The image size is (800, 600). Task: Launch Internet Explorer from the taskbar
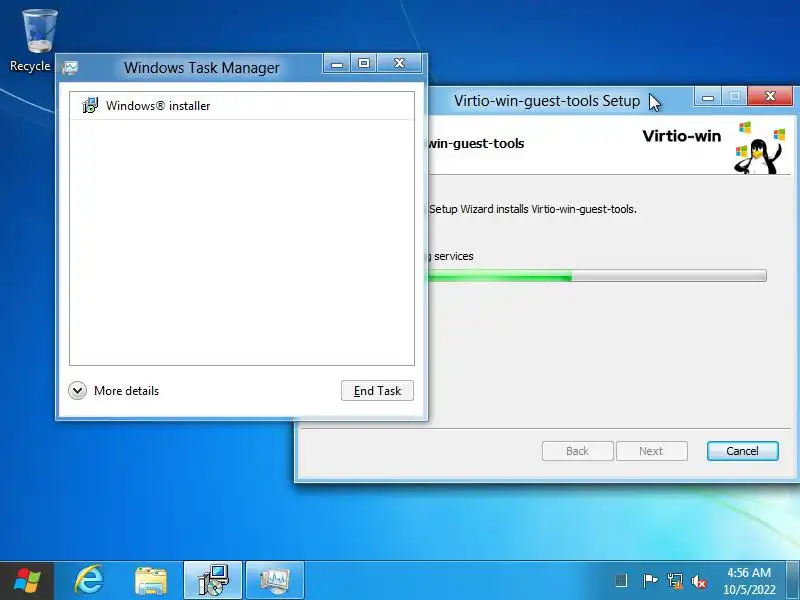click(x=89, y=581)
